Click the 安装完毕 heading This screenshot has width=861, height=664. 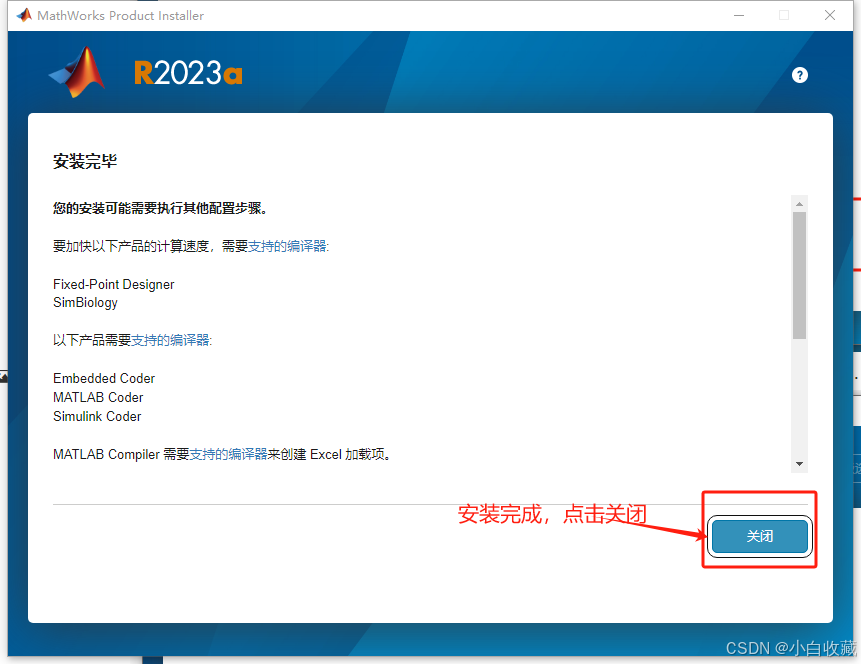pos(85,161)
